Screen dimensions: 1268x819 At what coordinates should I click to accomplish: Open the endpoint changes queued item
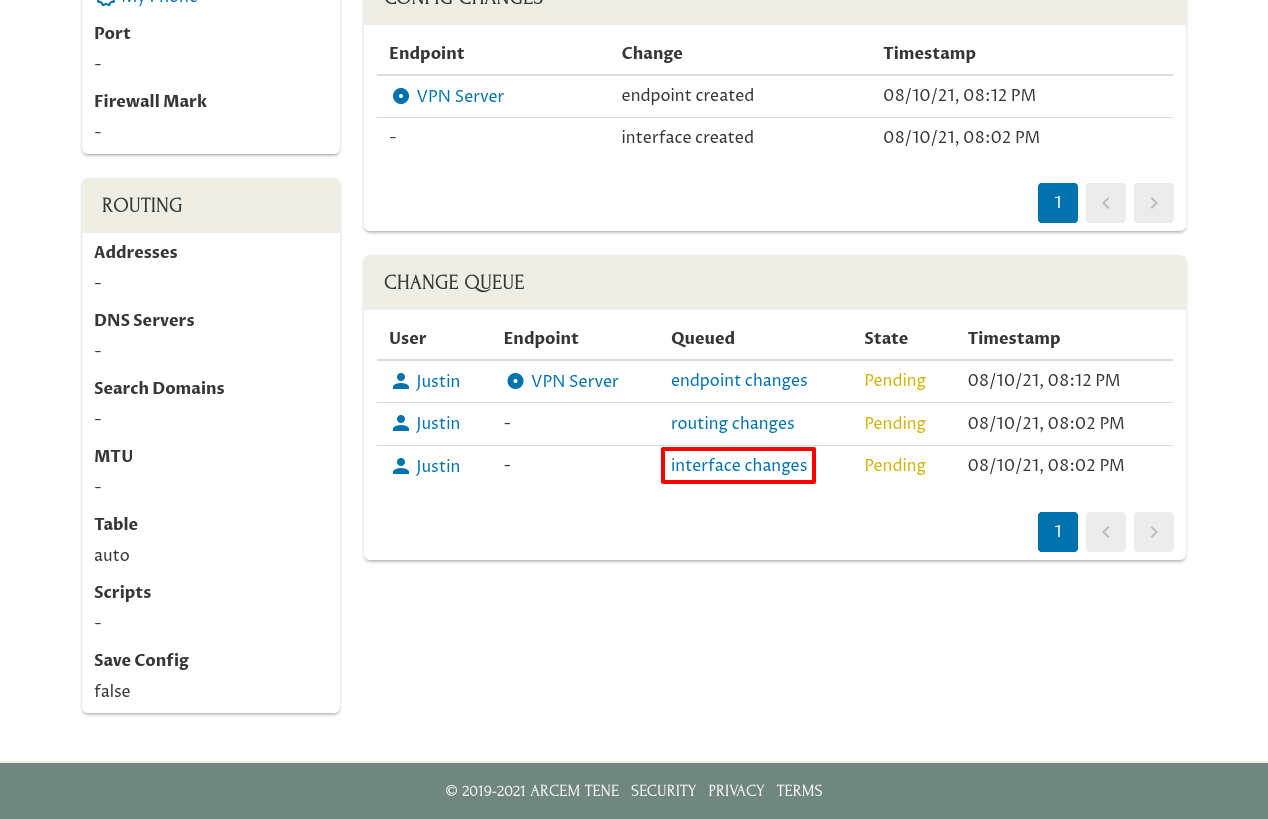(739, 380)
